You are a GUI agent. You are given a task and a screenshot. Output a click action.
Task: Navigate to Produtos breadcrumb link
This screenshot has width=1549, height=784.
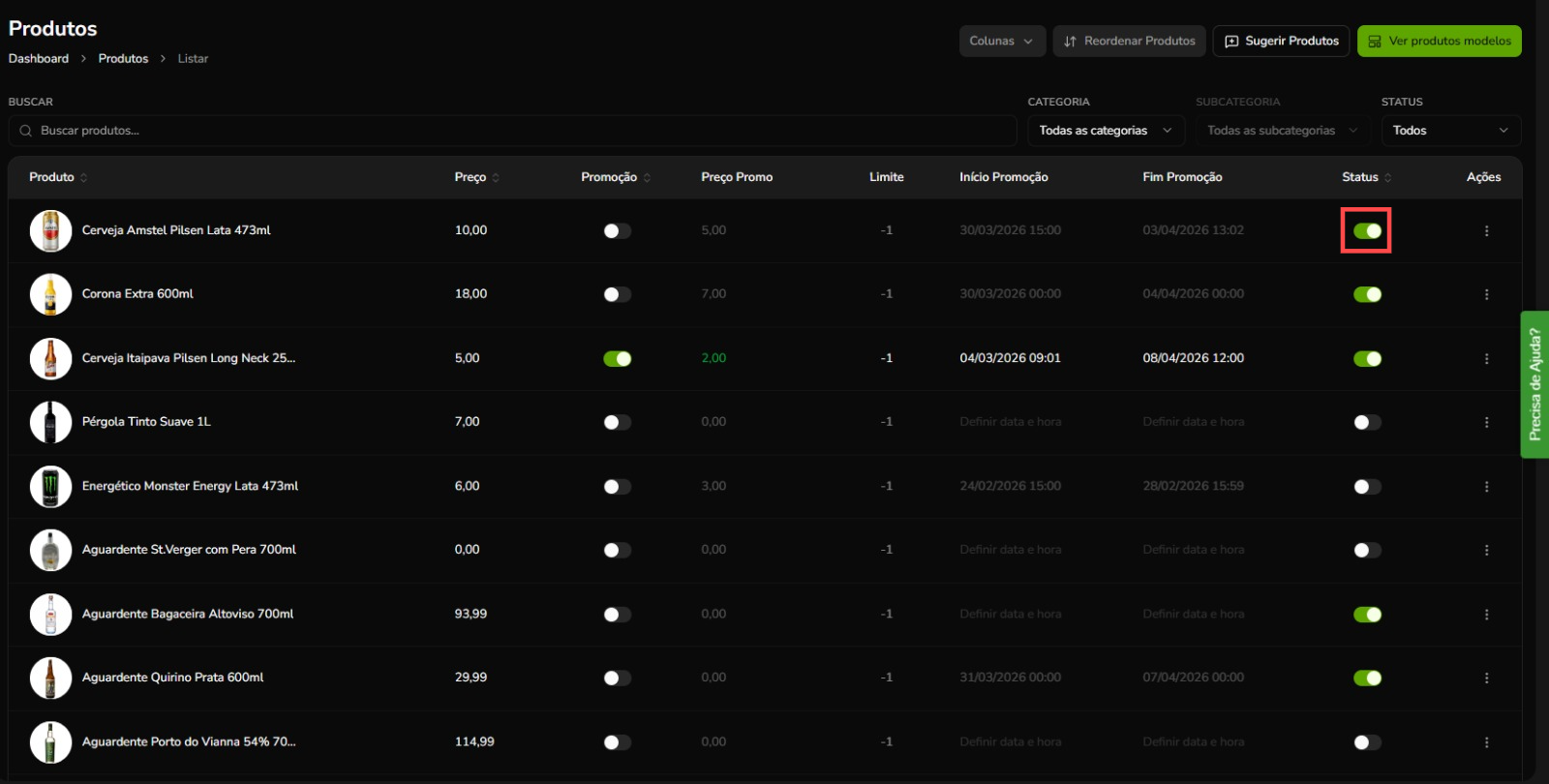123,59
